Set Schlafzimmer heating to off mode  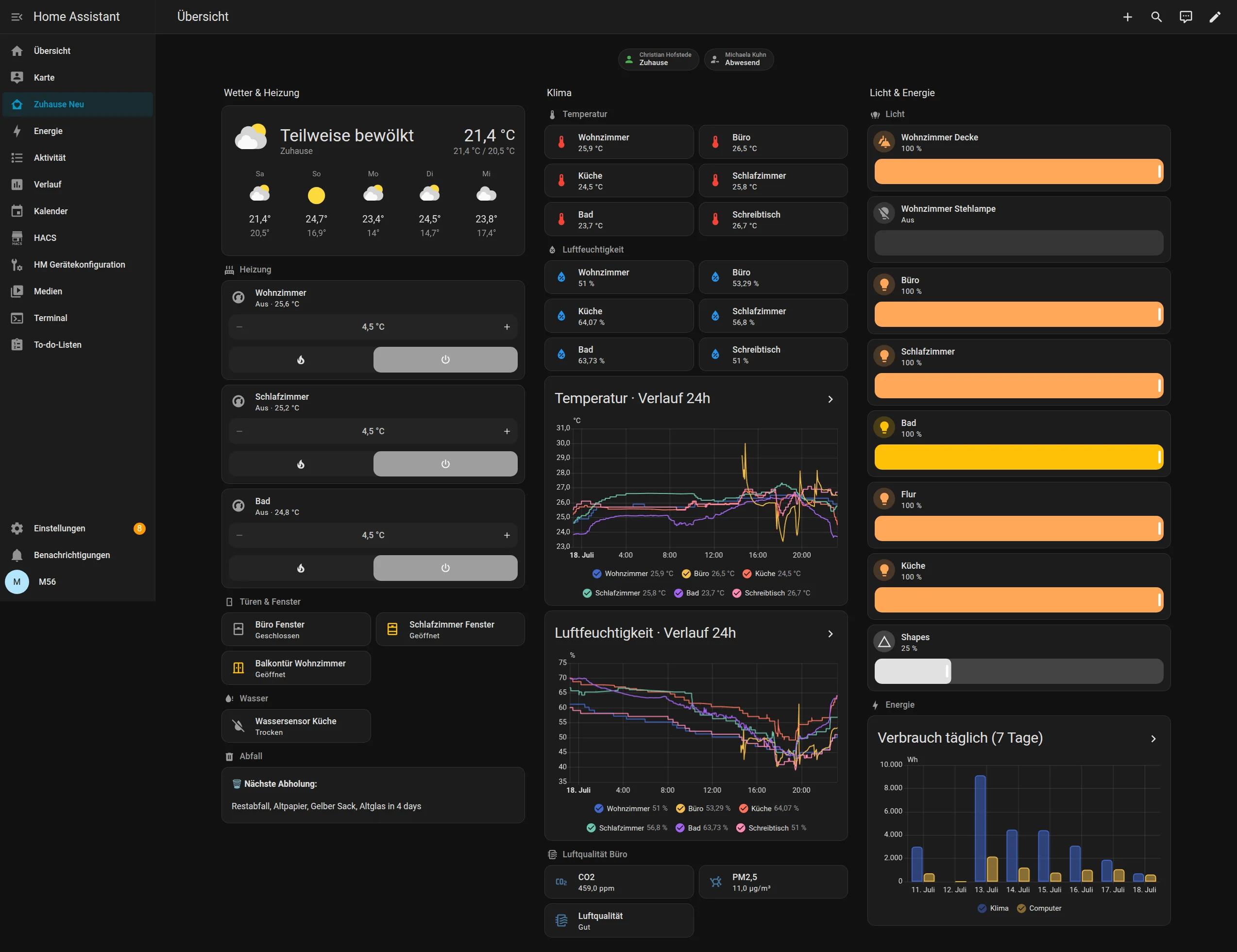(445, 464)
